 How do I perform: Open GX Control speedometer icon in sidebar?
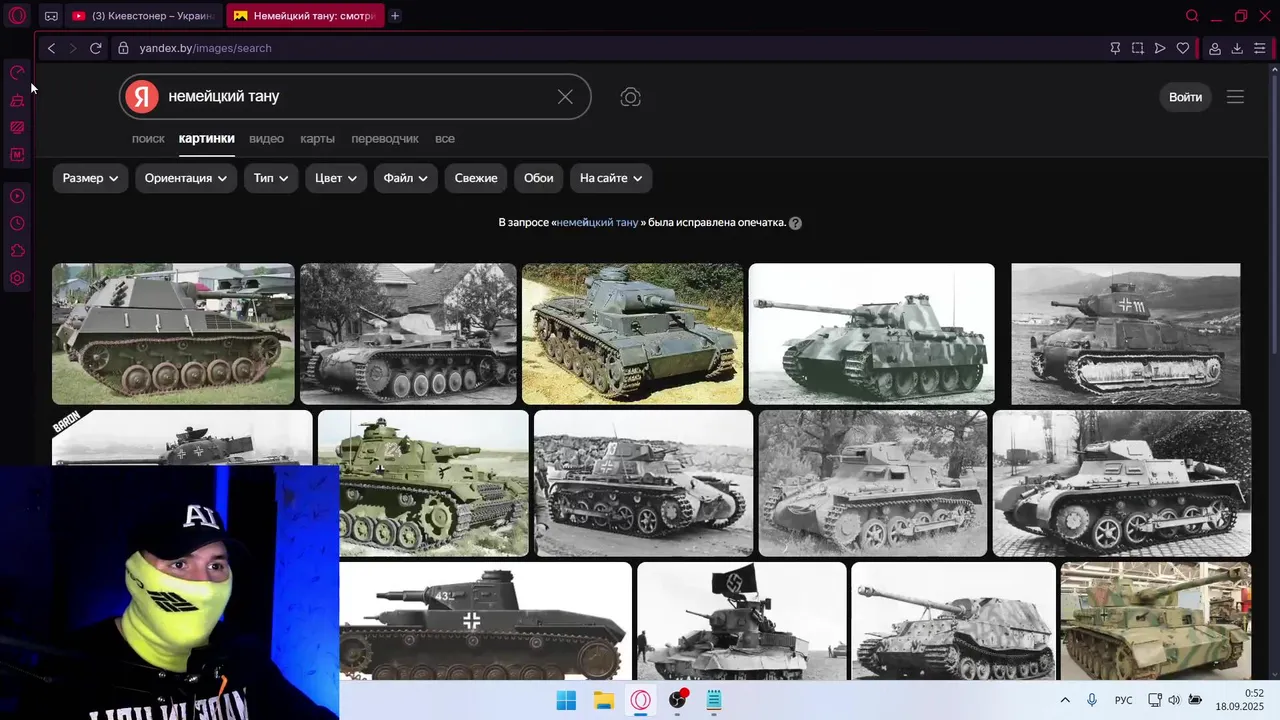click(17, 72)
